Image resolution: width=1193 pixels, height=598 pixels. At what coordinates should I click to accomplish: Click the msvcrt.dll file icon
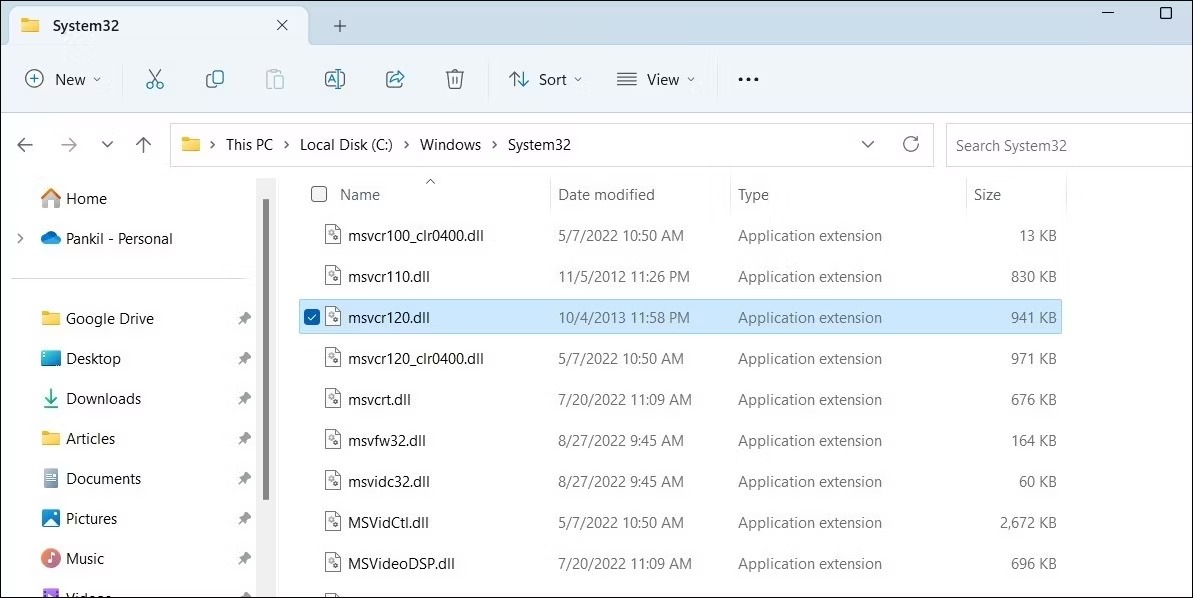point(333,399)
